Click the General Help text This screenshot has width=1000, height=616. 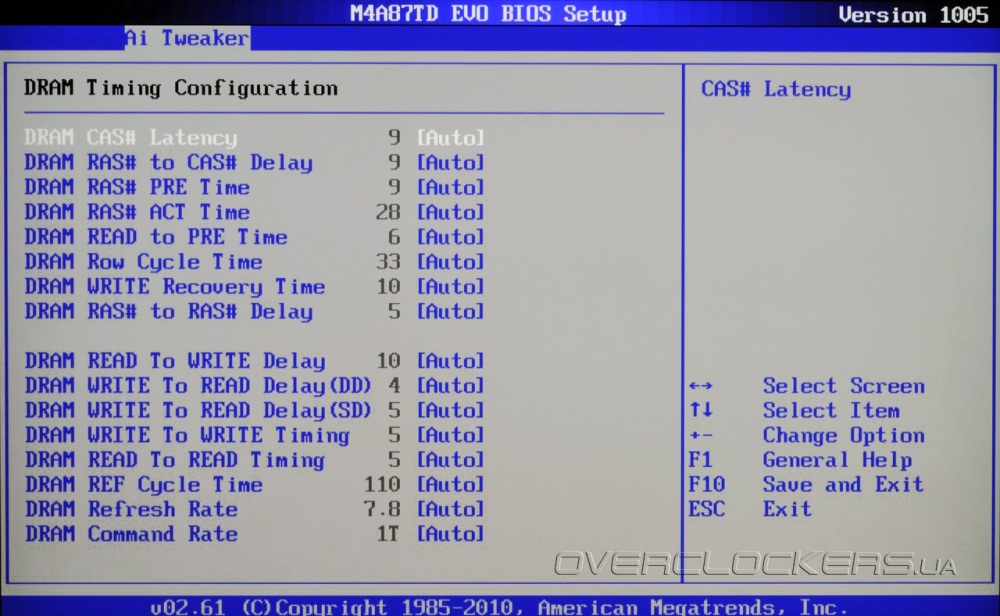837,460
